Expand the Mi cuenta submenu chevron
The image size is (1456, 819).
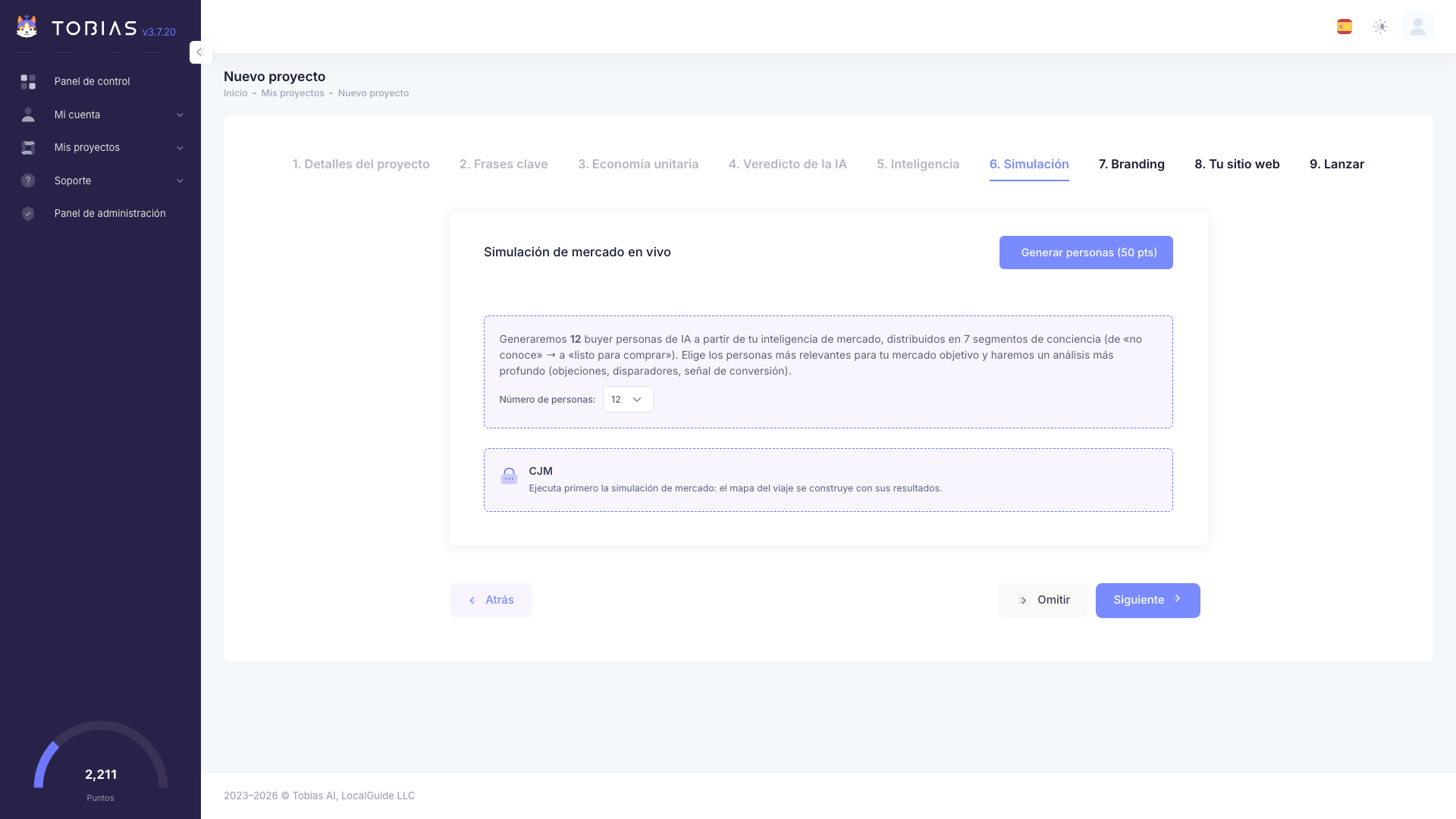180,115
